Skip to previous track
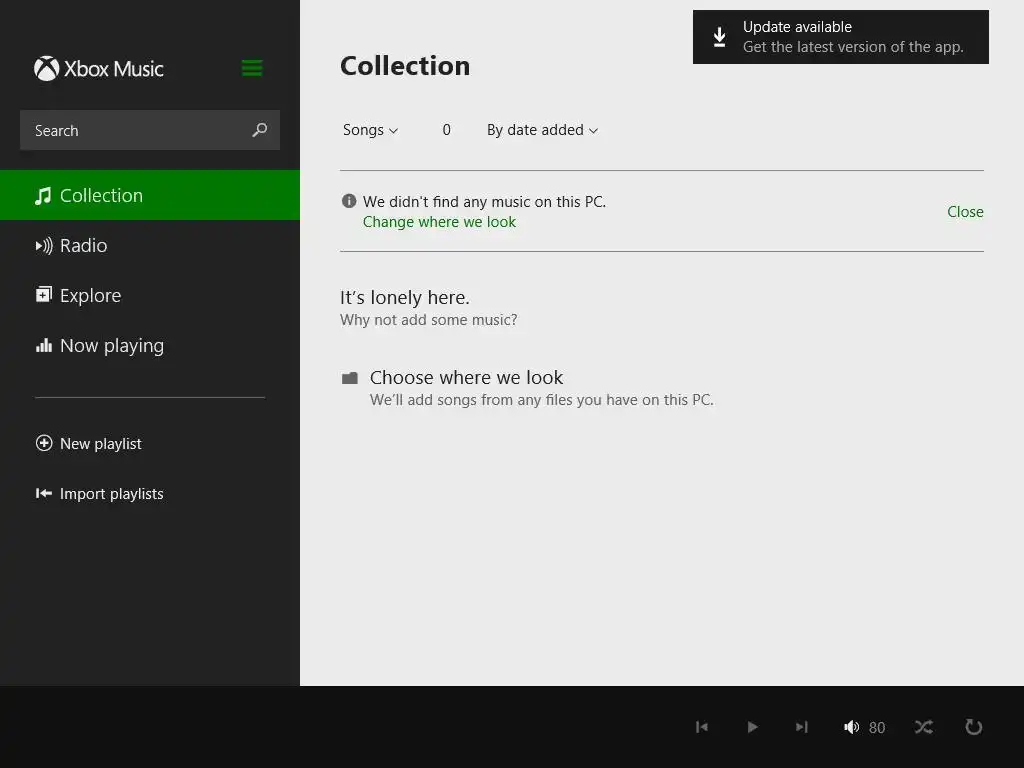1024x768 pixels. (x=702, y=727)
